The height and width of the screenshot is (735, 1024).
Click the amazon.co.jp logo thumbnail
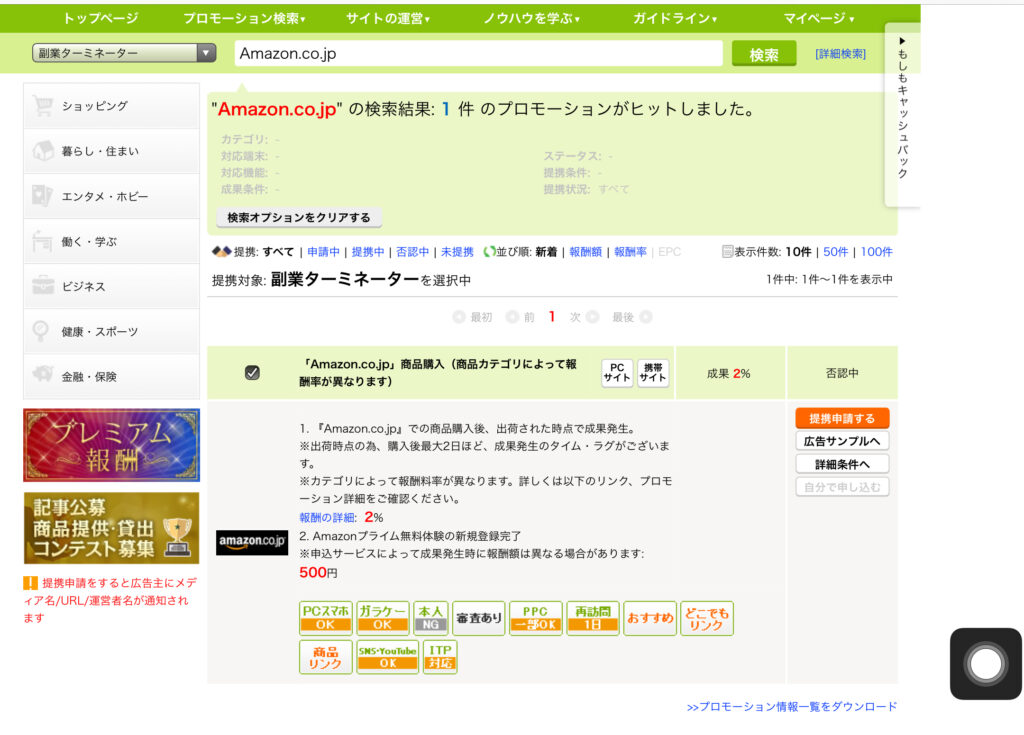click(252, 542)
